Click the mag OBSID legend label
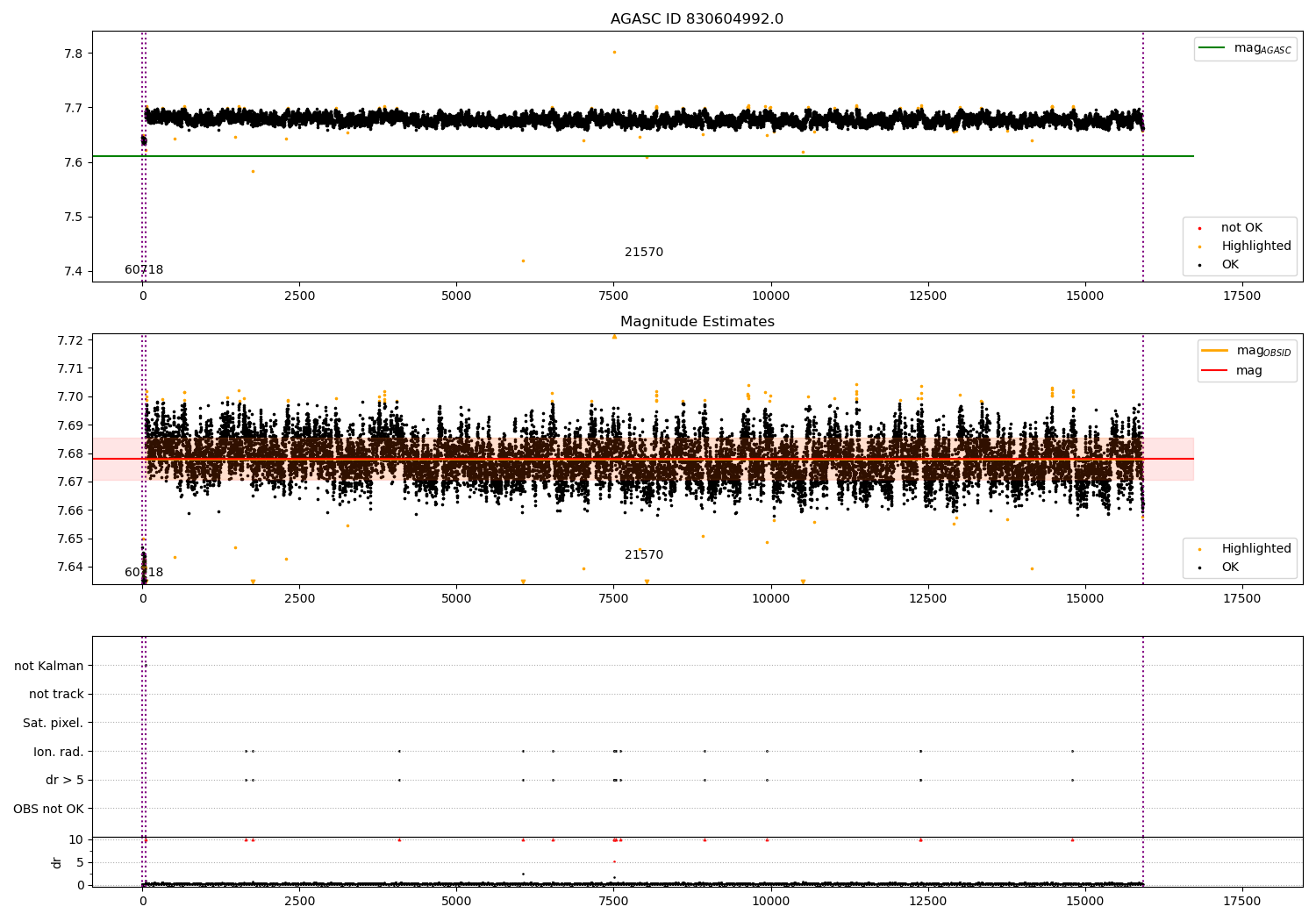The height and width of the screenshot is (921, 1316). (1263, 351)
